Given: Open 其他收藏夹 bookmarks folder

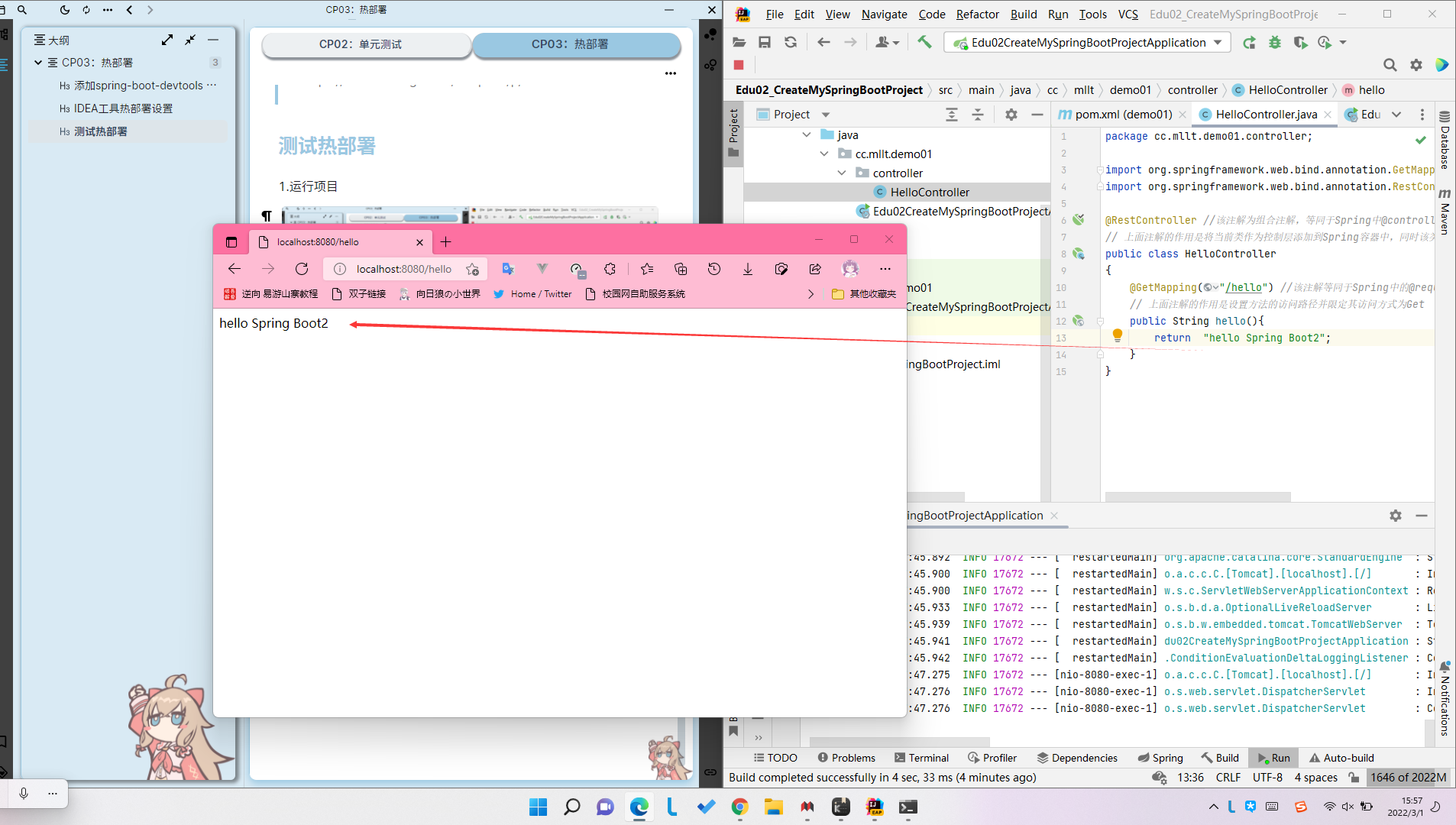Looking at the screenshot, I should (x=864, y=294).
